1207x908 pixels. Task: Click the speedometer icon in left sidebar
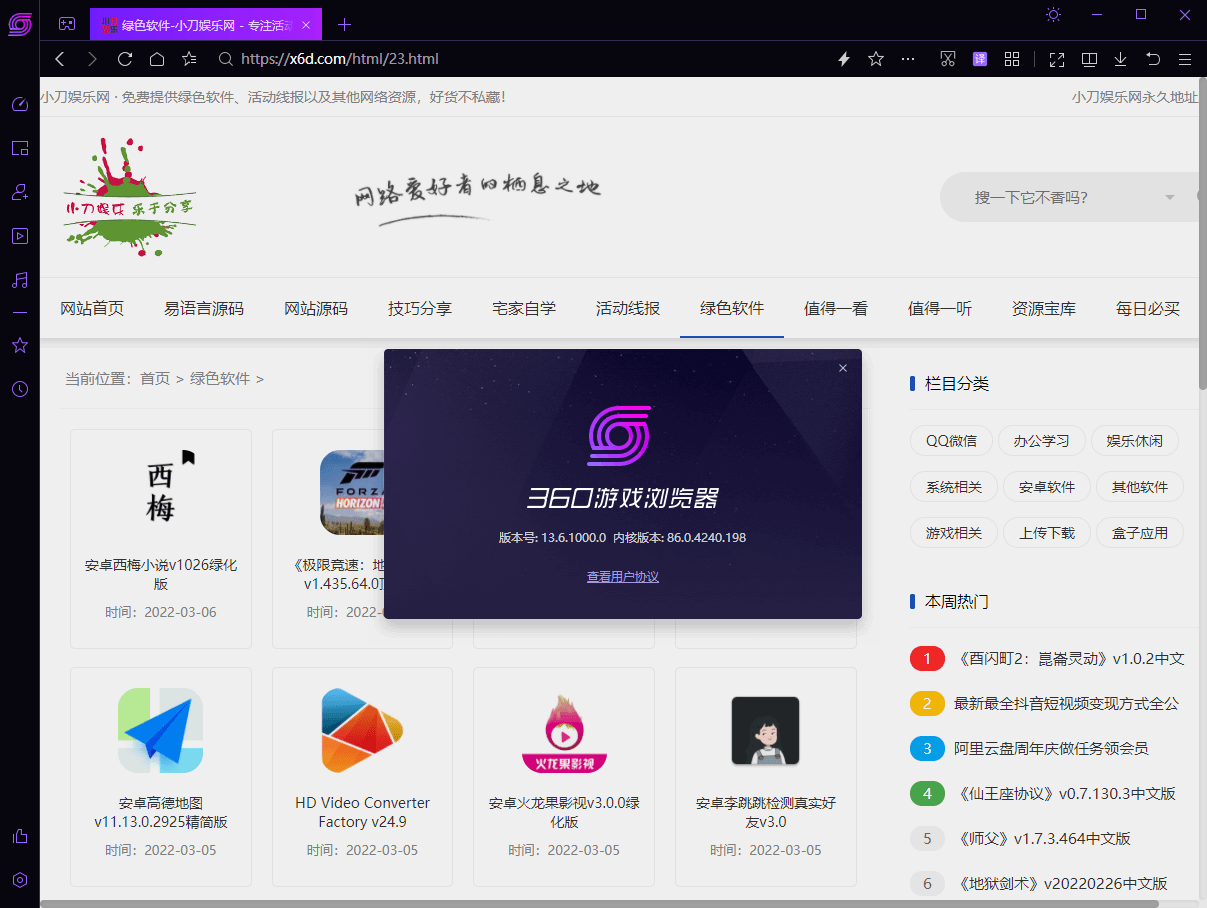(x=20, y=104)
